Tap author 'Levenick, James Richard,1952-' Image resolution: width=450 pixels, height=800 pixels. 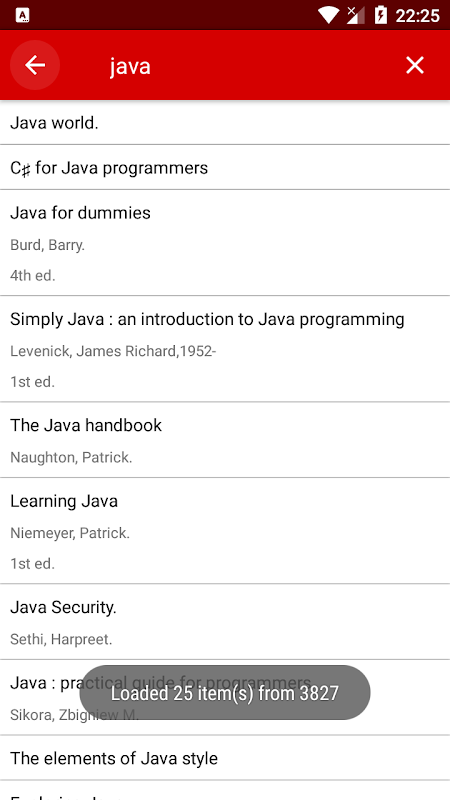113,352
